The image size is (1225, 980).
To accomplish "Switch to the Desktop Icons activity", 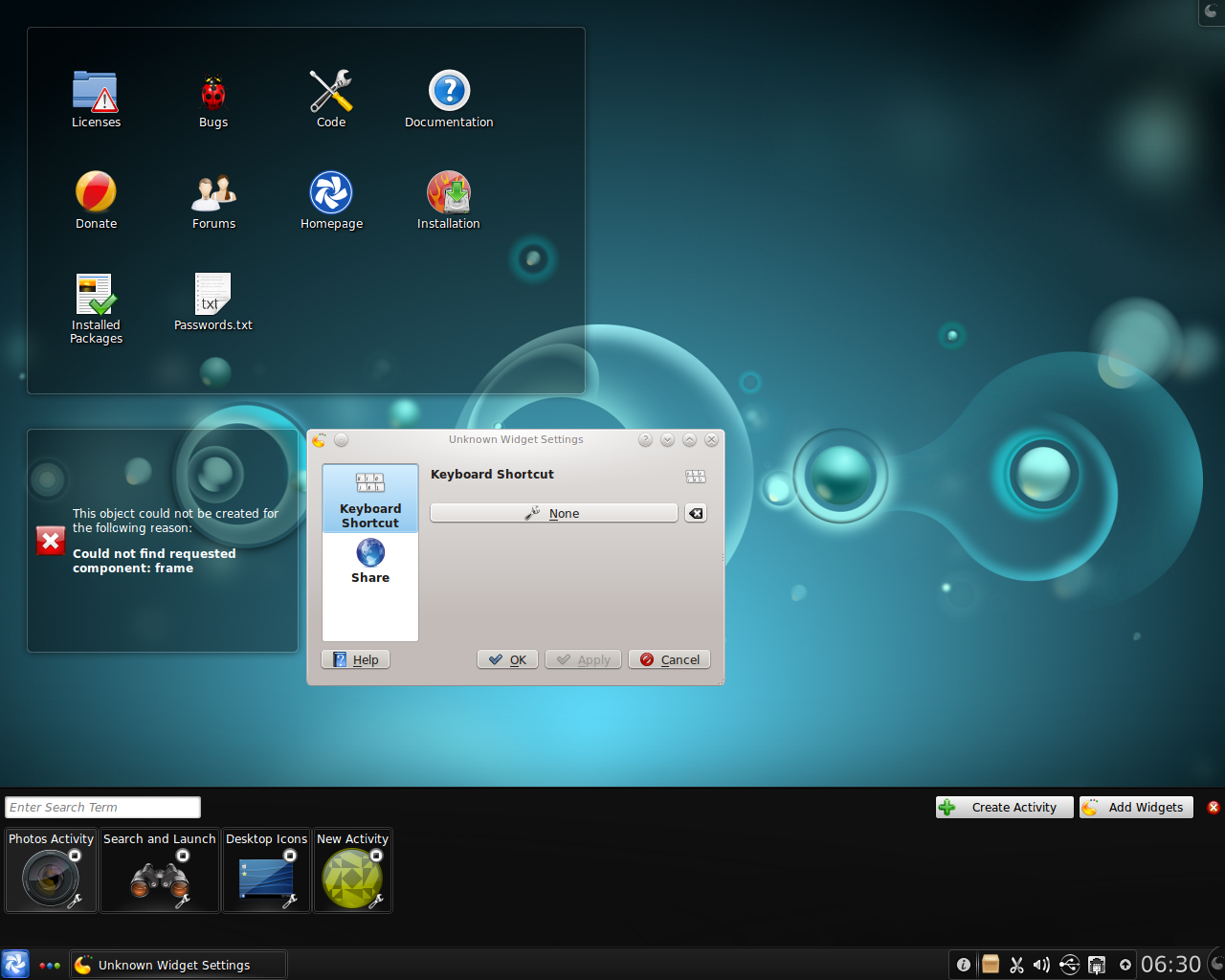I will coord(266,870).
